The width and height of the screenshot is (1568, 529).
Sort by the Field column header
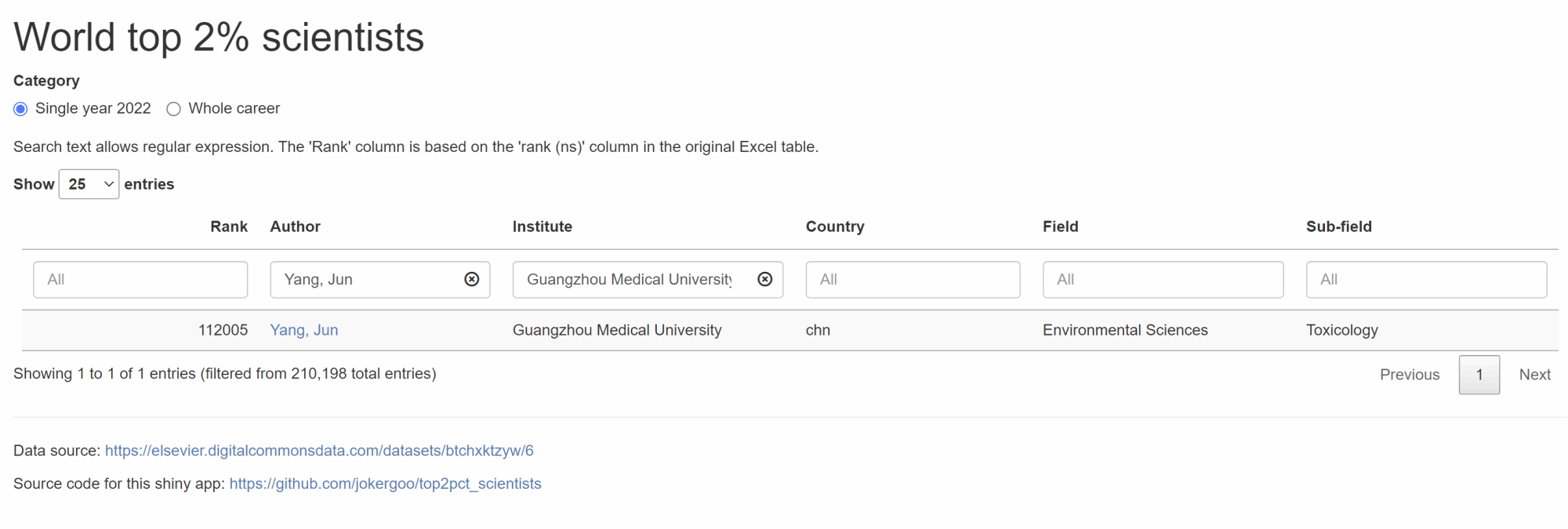[1061, 226]
